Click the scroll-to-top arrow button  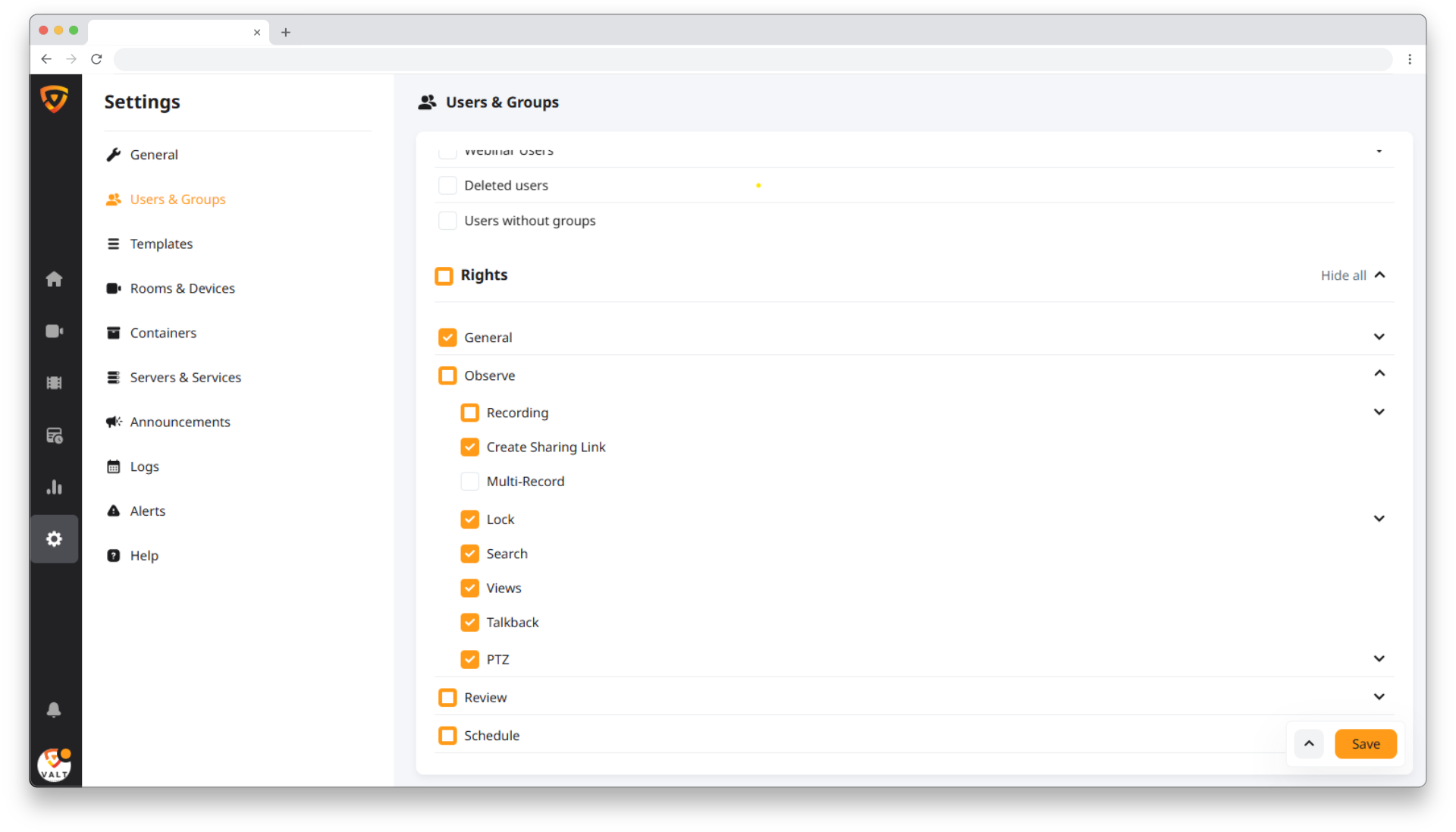pos(1309,744)
